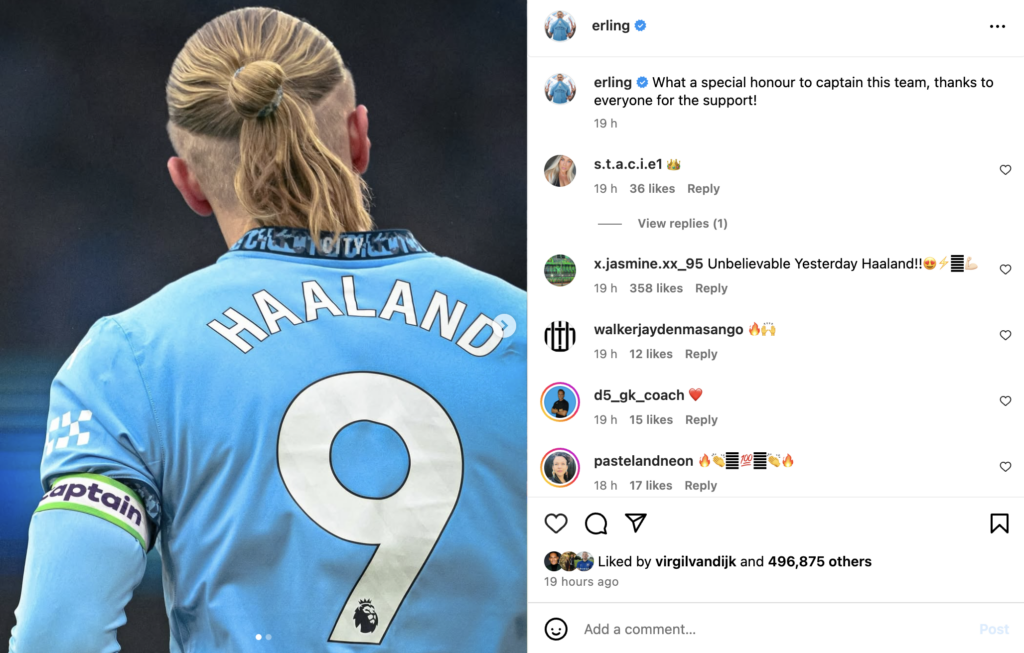The height and width of the screenshot is (653, 1024).
Task: Open the three-dot more options menu
Action: [x=997, y=26]
